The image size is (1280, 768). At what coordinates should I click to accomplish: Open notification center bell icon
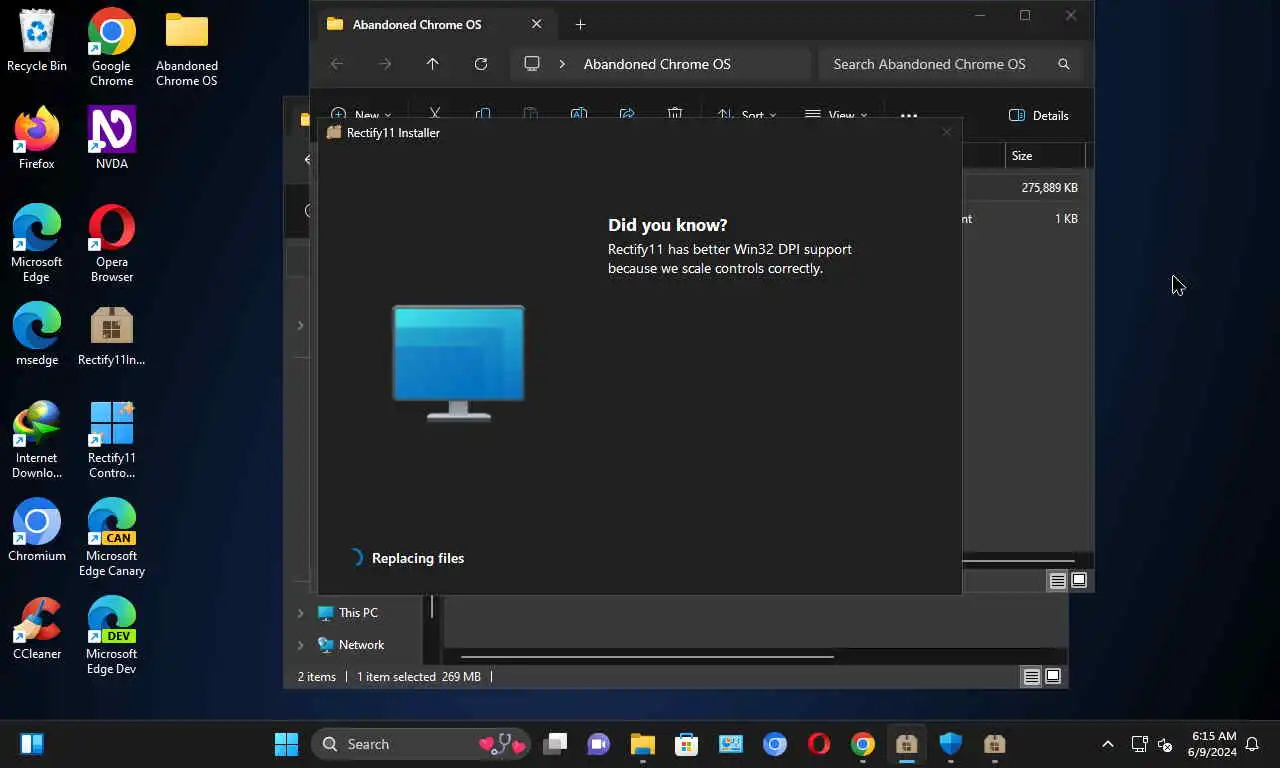pos(1252,744)
